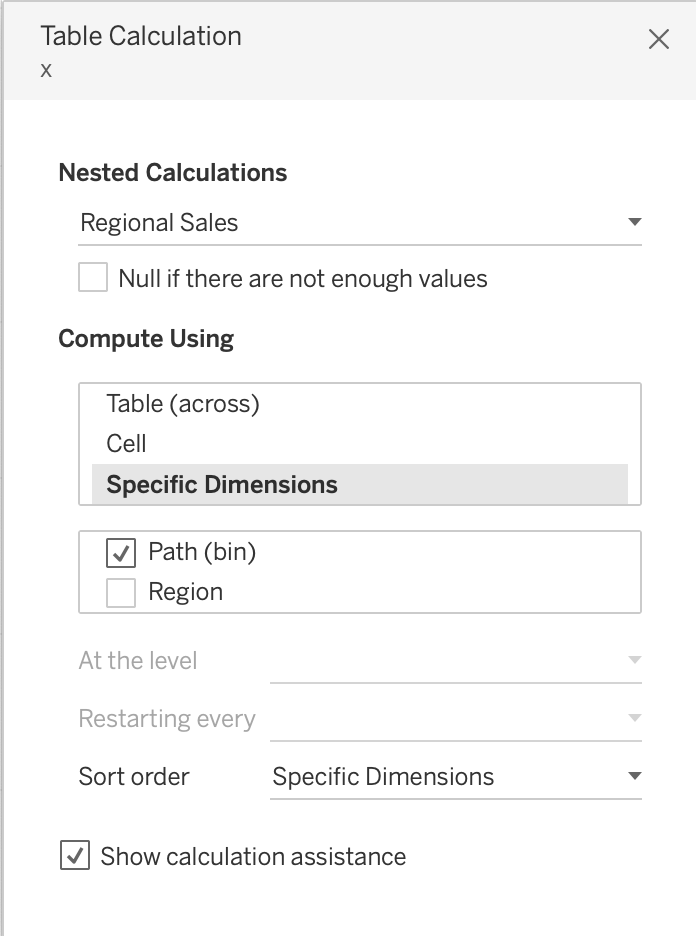Choose Specific Dimensions in Compute Using list
696x936 pixels.
(x=222, y=485)
